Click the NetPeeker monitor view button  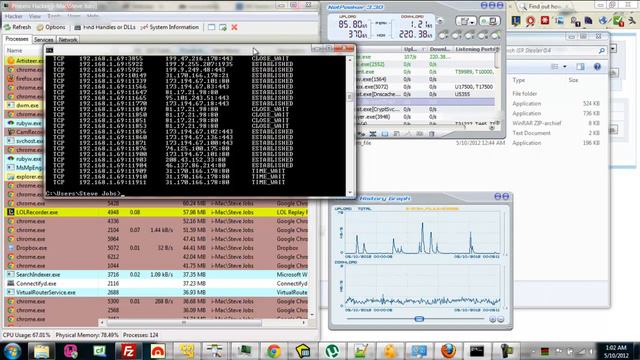pyautogui.click(x=489, y=21)
